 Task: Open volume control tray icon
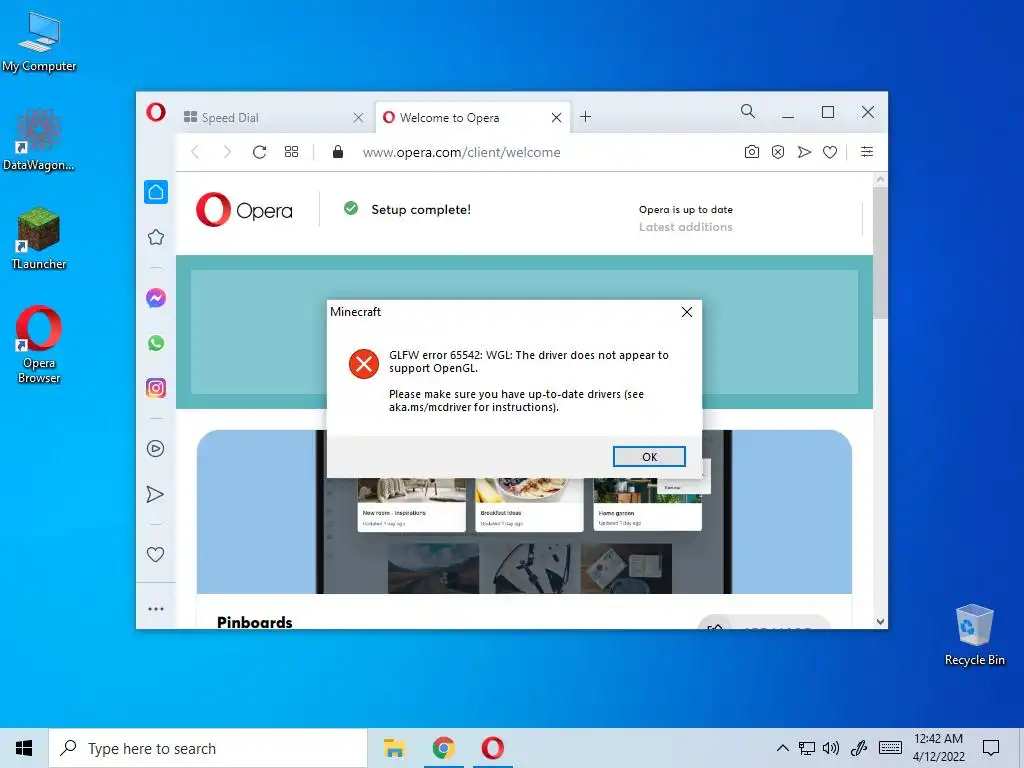[831, 748]
